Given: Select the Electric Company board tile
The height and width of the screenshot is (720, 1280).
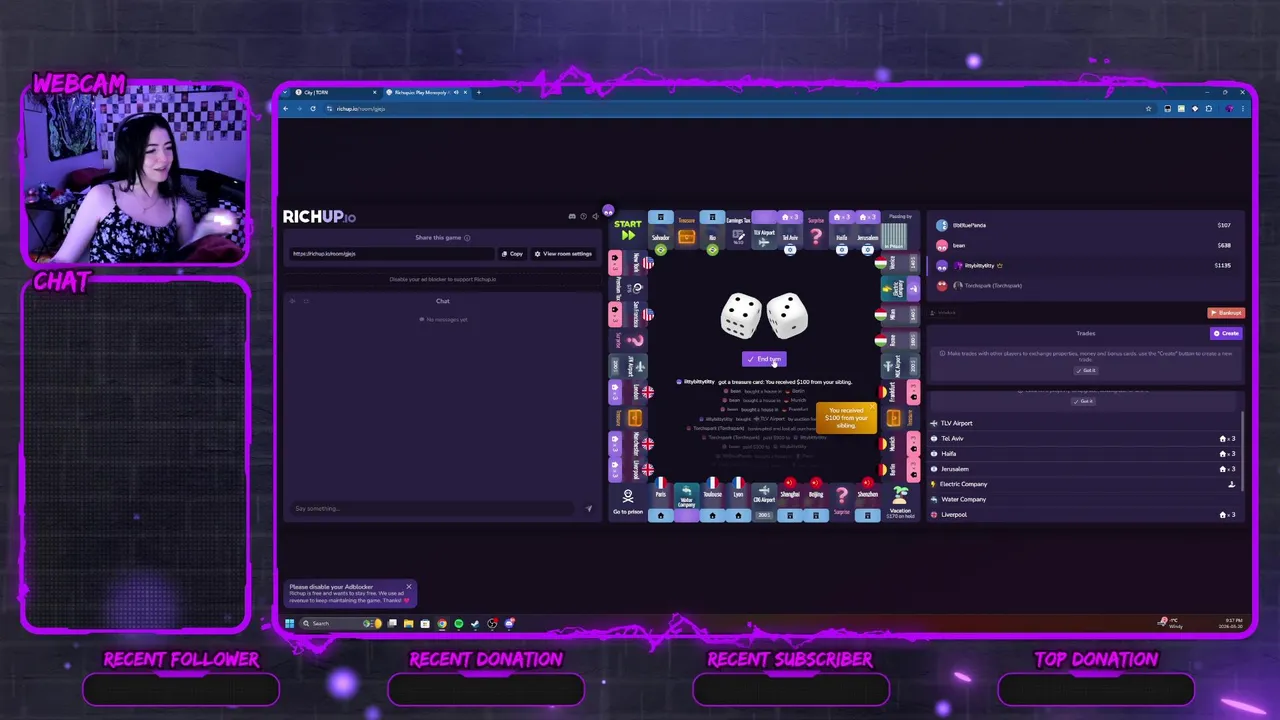Looking at the screenshot, I should [900, 288].
